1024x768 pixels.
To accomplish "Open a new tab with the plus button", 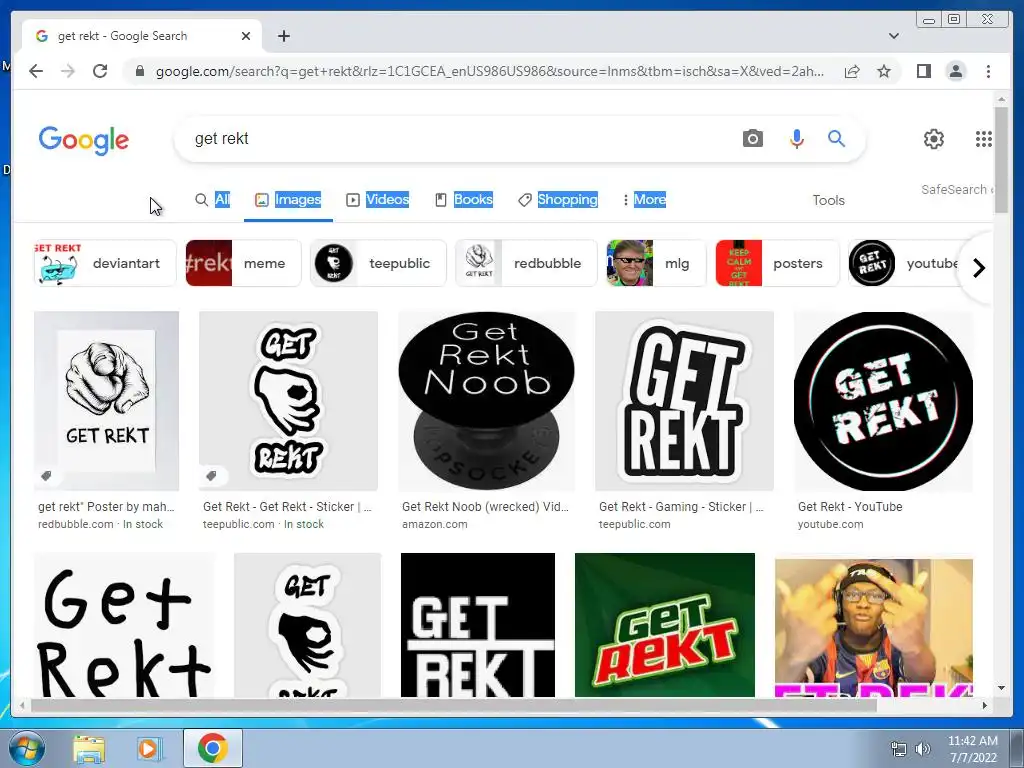I will 283,36.
